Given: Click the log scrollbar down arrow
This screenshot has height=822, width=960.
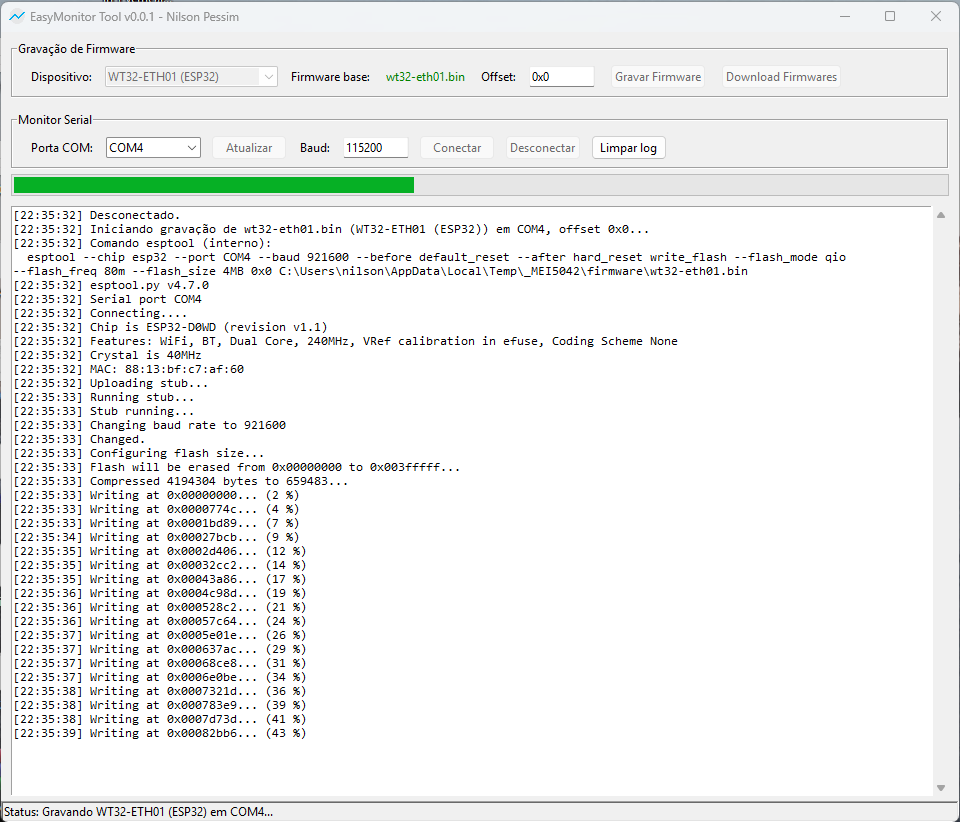Looking at the screenshot, I should coord(939,788).
